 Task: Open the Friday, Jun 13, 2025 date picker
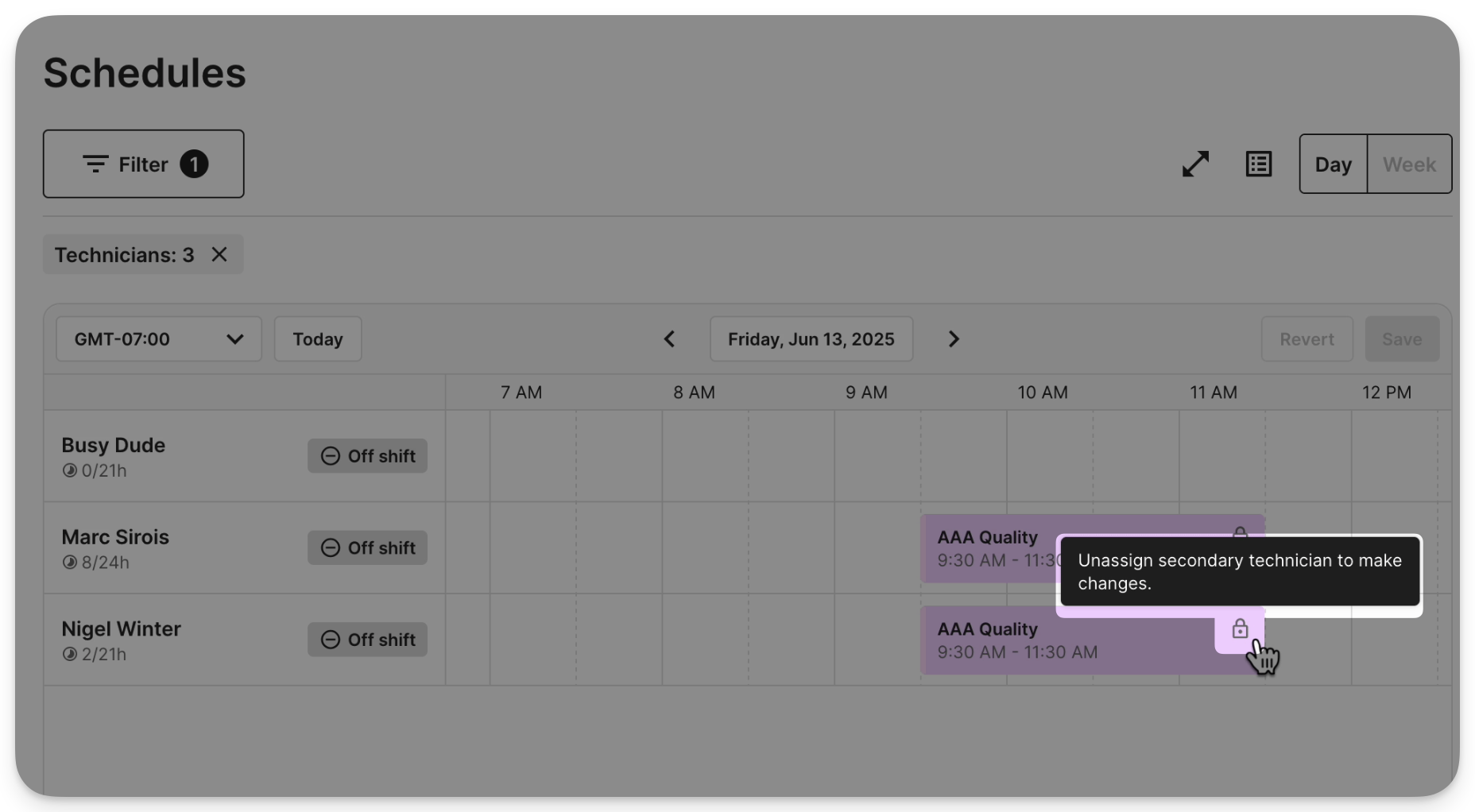(x=811, y=339)
